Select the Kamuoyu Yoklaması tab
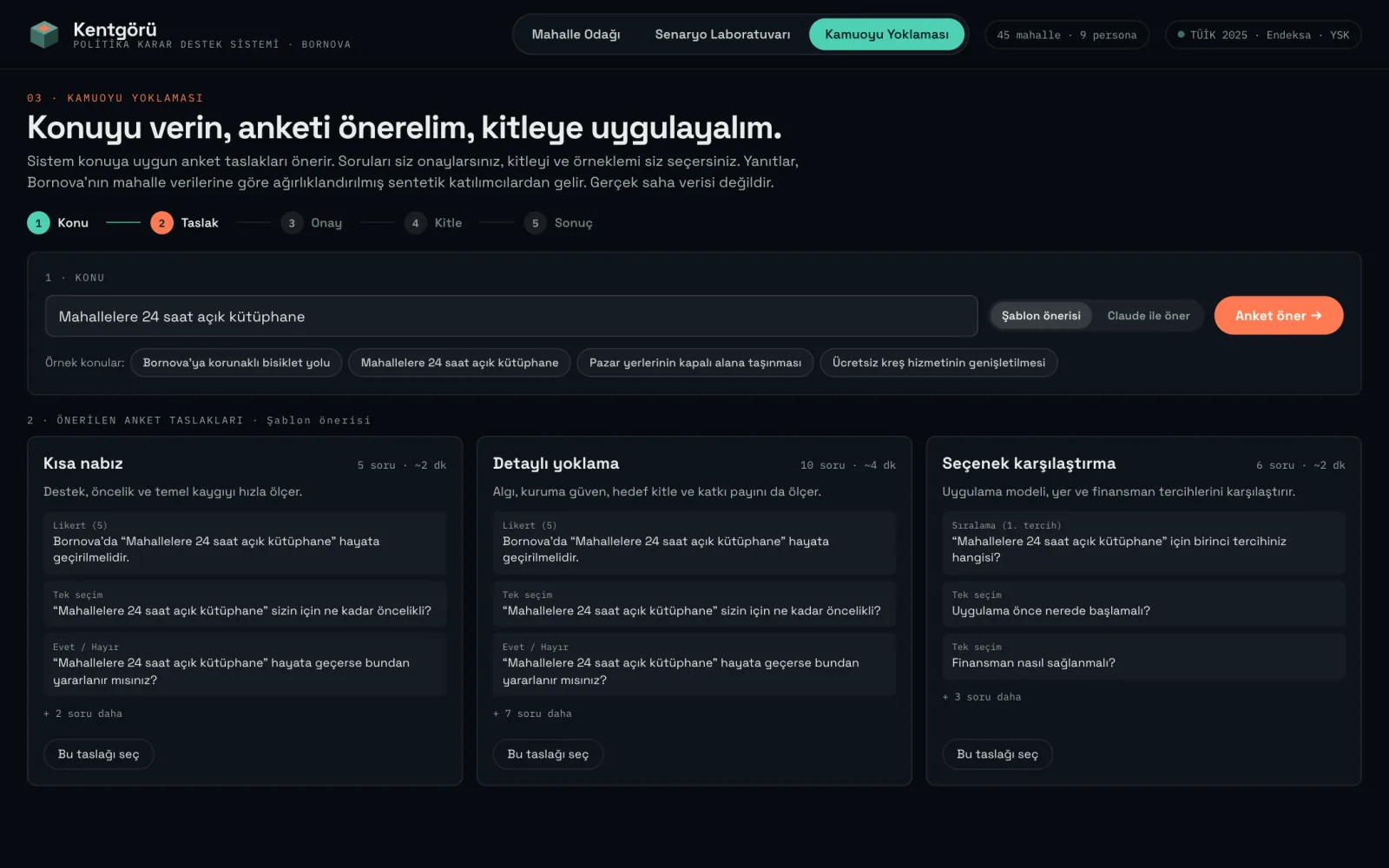 [886, 35]
